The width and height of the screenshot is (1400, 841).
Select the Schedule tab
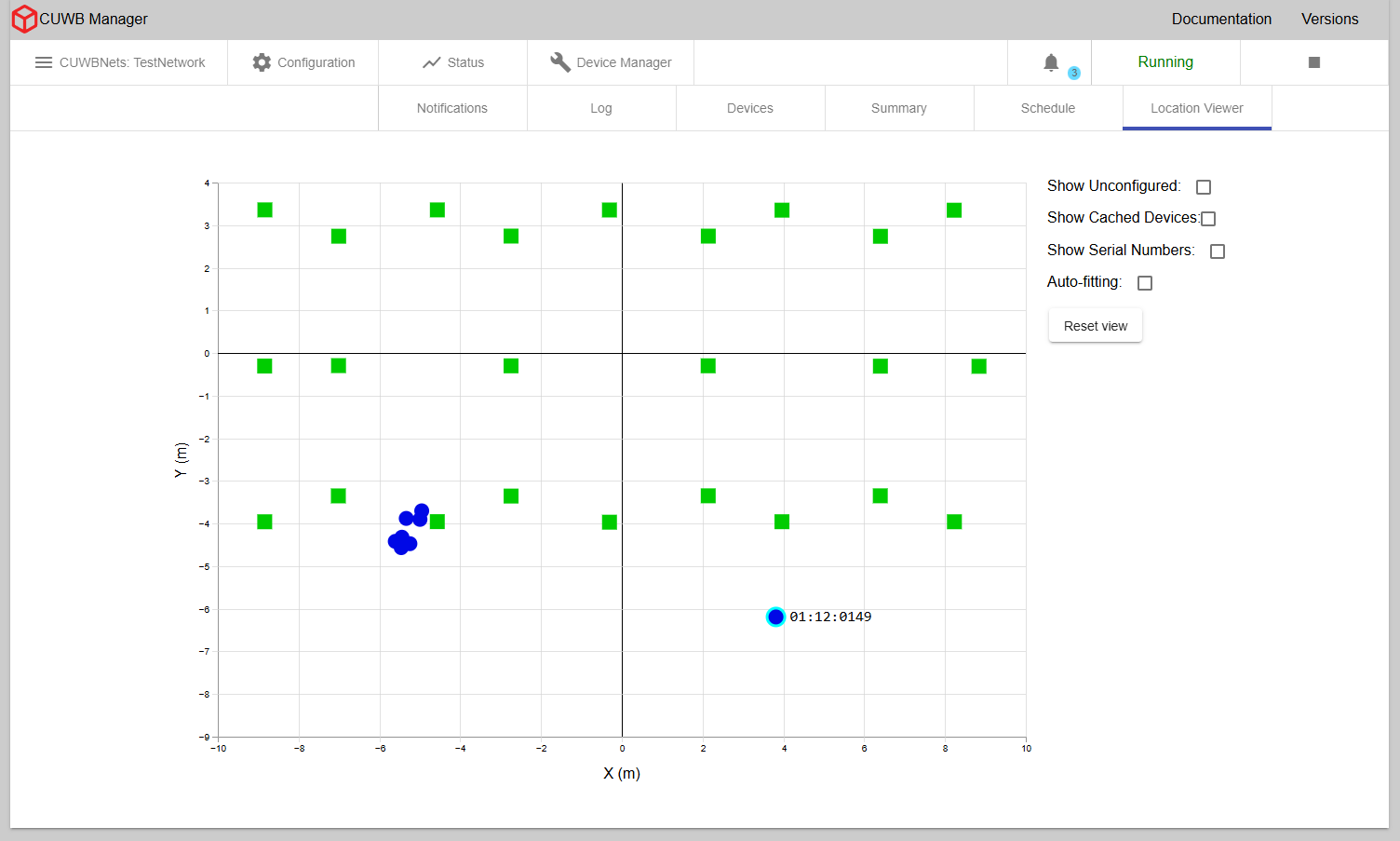click(x=1048, y=108)
